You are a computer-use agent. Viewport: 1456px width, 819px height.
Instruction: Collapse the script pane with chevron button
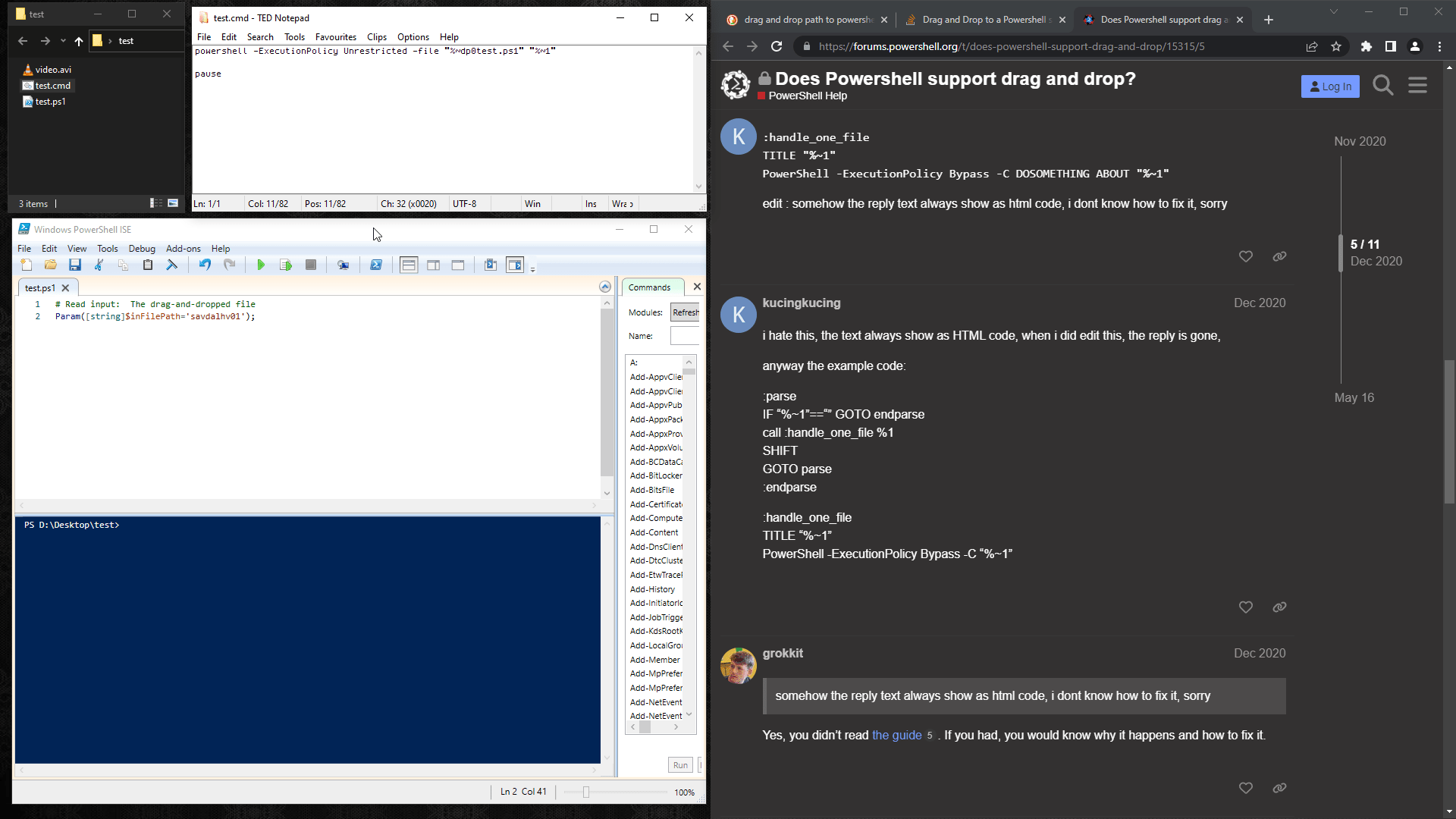coord(604,287)
